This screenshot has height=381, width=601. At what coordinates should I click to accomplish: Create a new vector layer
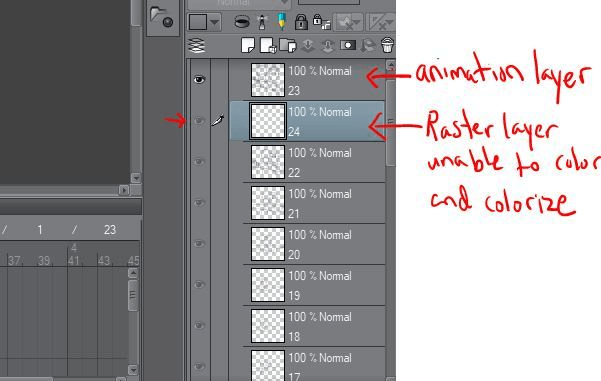point(268,45)
